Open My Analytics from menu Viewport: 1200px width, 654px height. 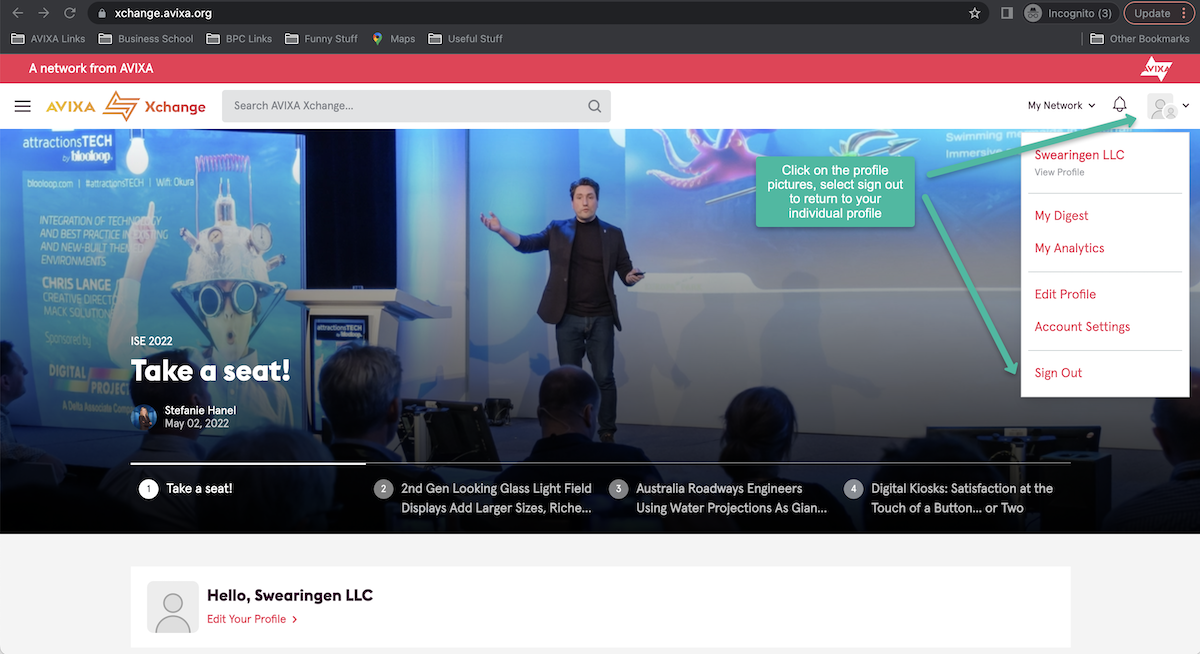pos(1069,248)
